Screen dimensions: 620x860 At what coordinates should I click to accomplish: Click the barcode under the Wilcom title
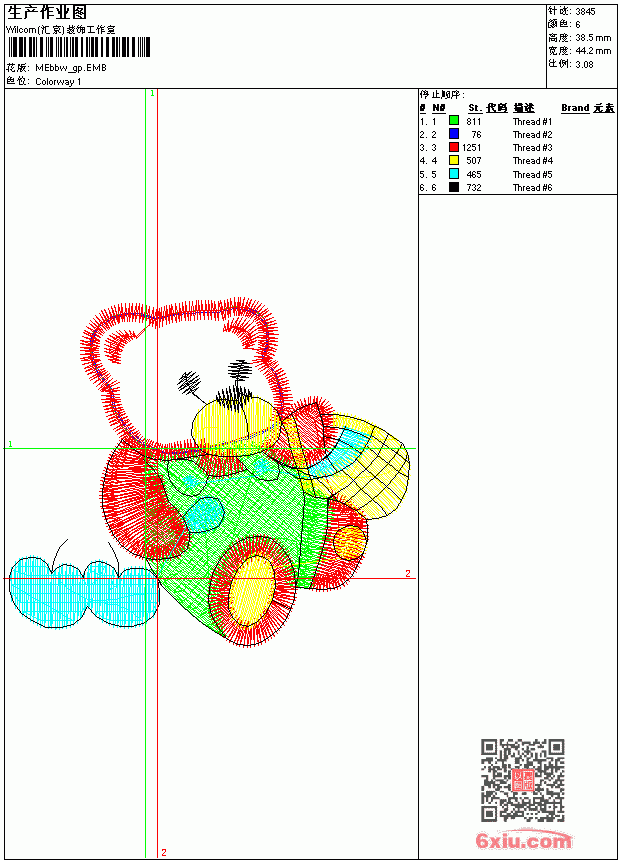pos(78,47)
